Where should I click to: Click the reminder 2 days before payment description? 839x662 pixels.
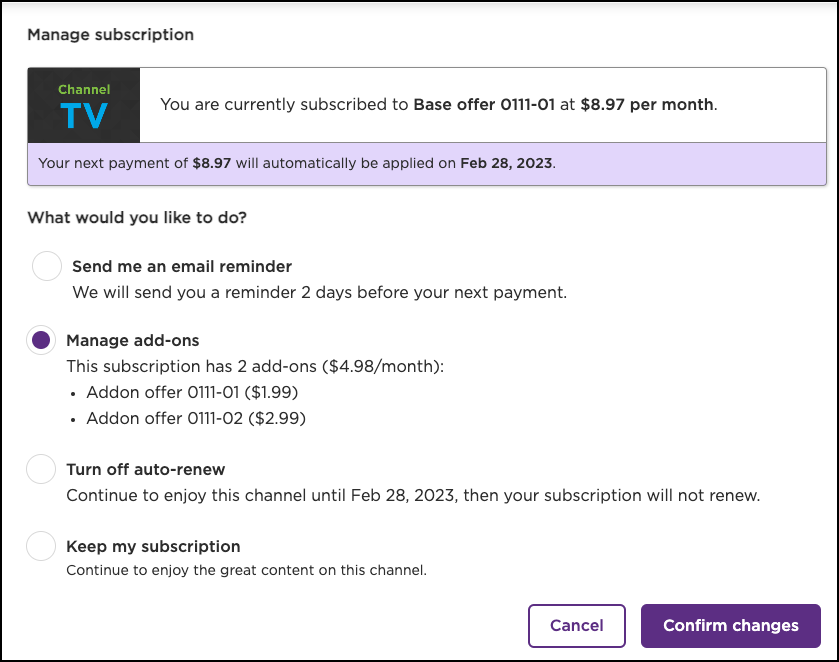point(319,293)
